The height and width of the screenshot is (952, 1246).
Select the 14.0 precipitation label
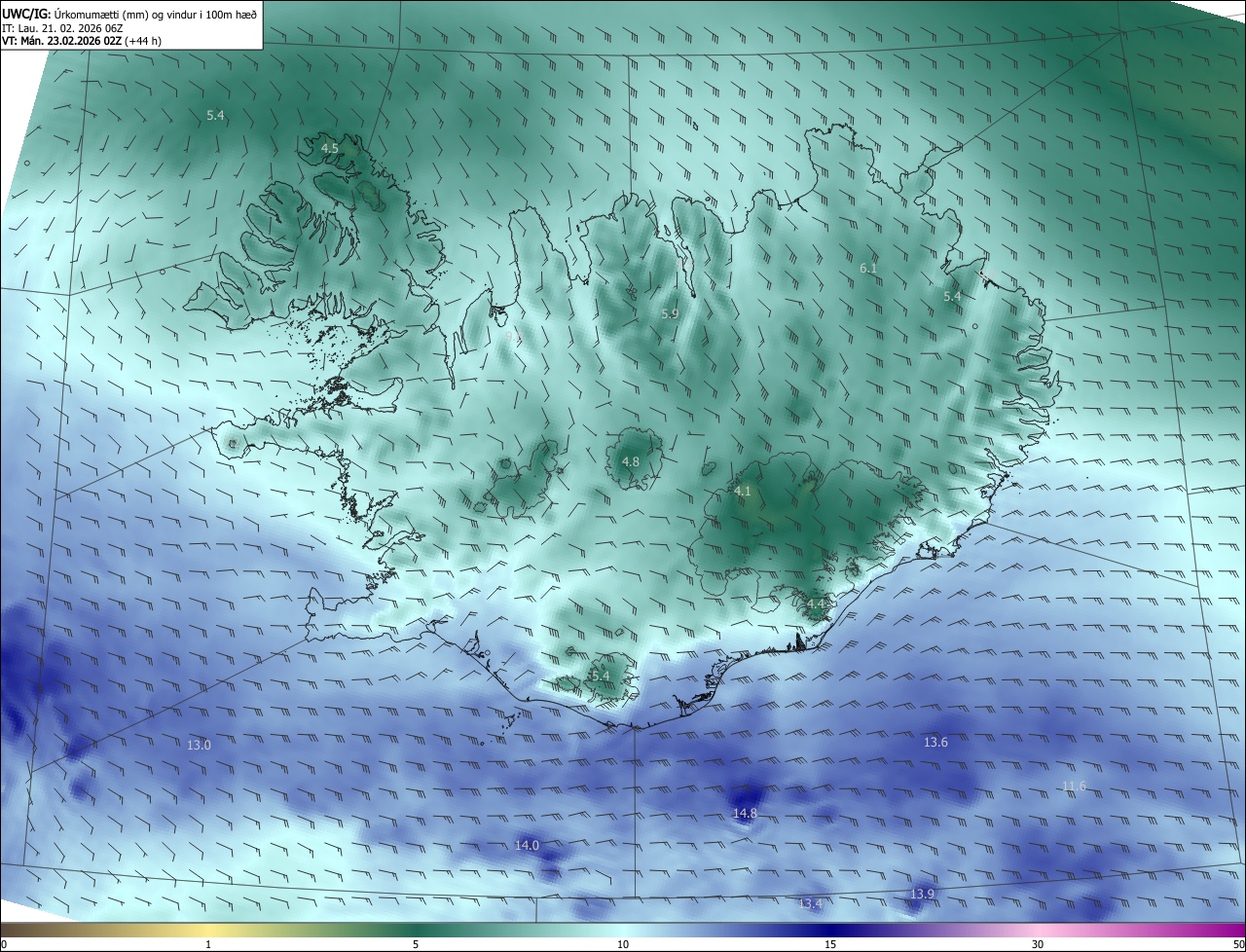pyautogui.click(x=527, y=845)
